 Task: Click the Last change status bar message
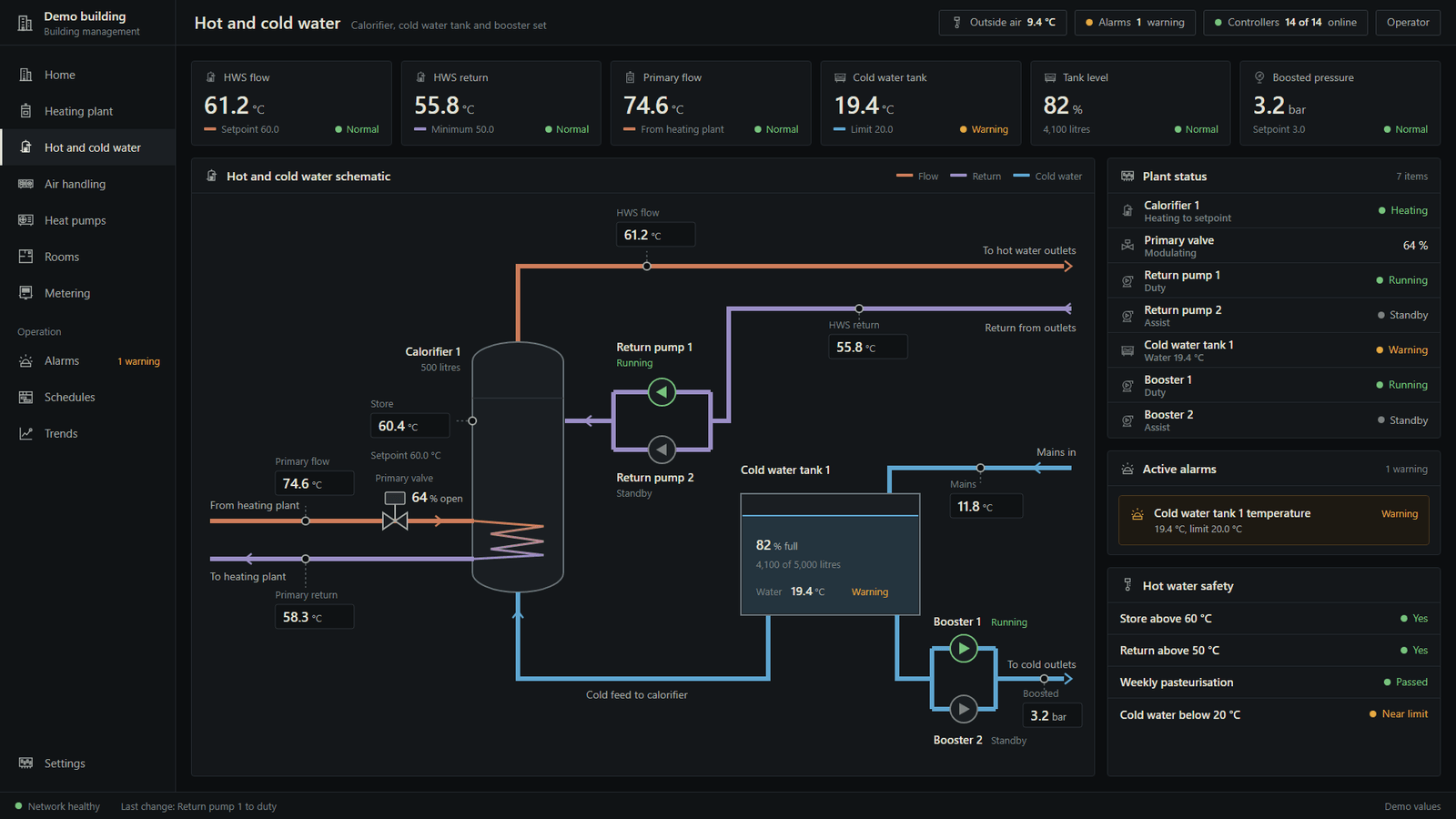pos(198,806)
